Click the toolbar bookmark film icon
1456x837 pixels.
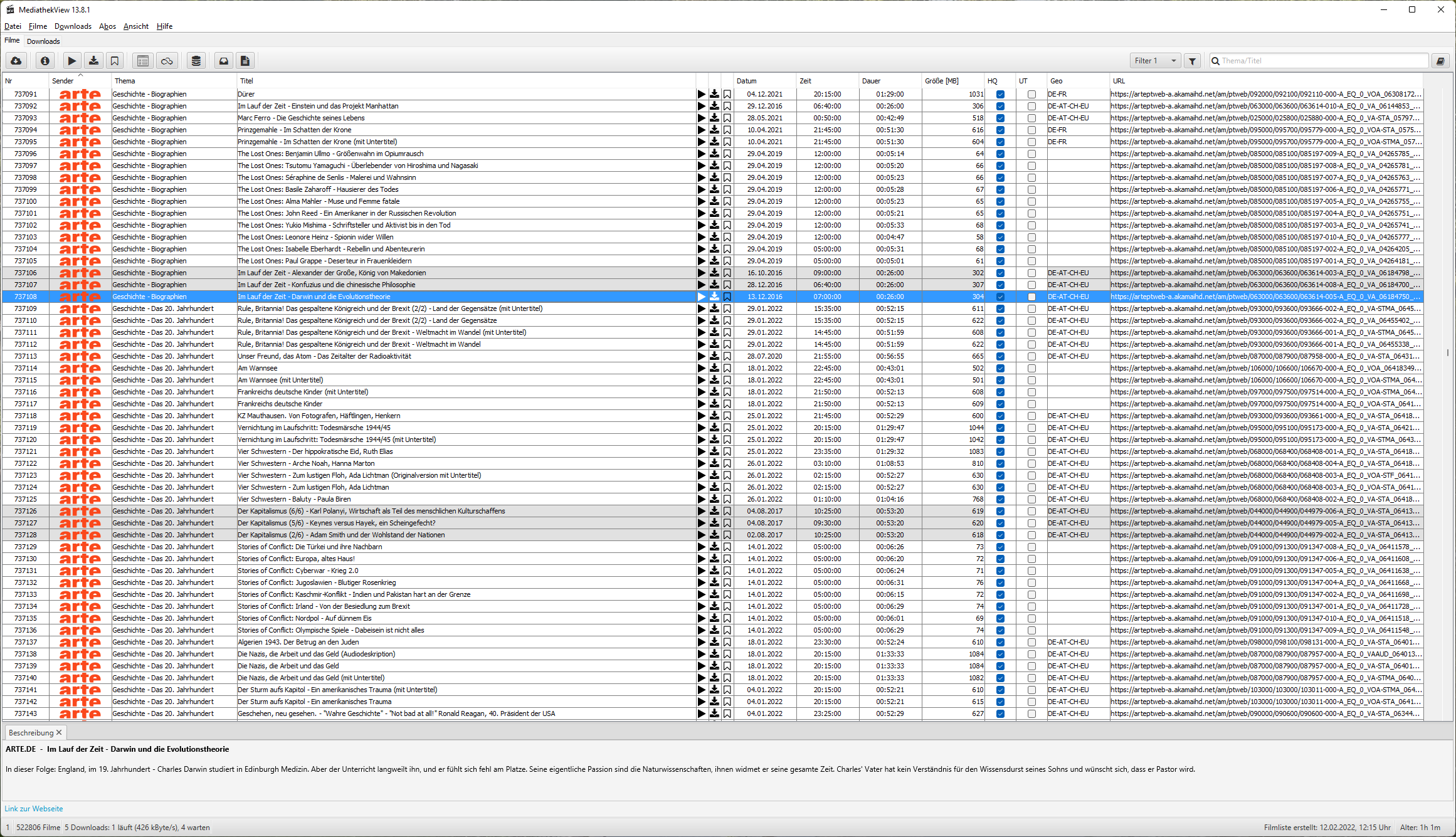(x=115, y=61)
